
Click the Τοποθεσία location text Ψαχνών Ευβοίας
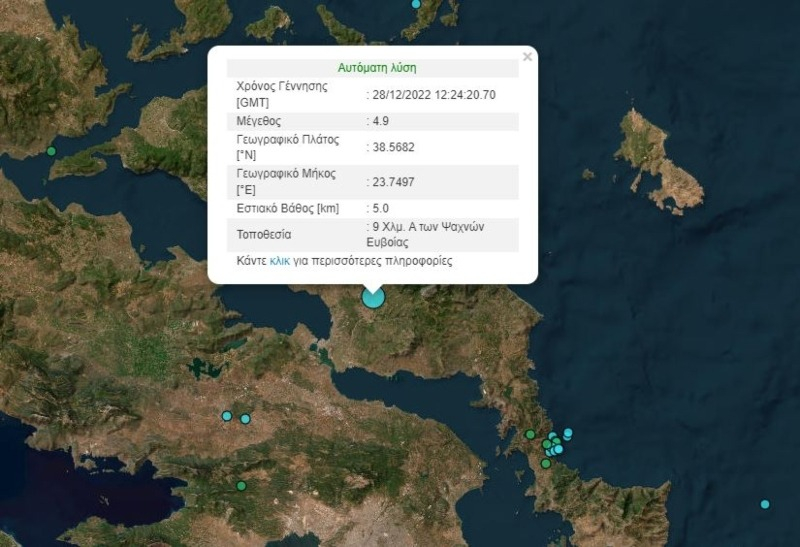click(x=426, y=234)
